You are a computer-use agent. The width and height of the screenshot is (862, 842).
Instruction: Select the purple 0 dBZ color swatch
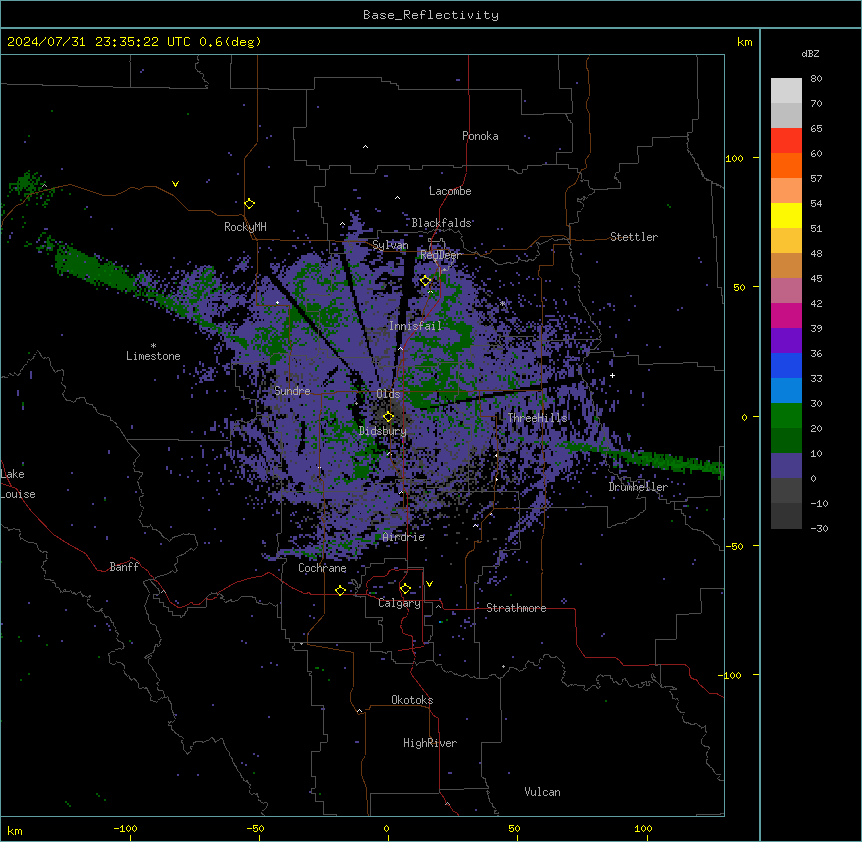[x=786, y=466]
